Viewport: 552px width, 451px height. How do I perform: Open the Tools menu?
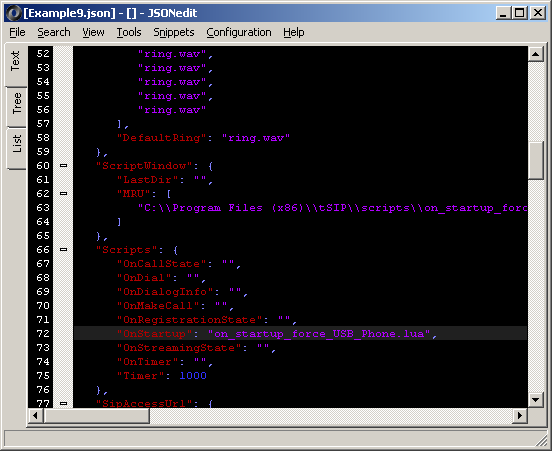click(x=129, y=32)
